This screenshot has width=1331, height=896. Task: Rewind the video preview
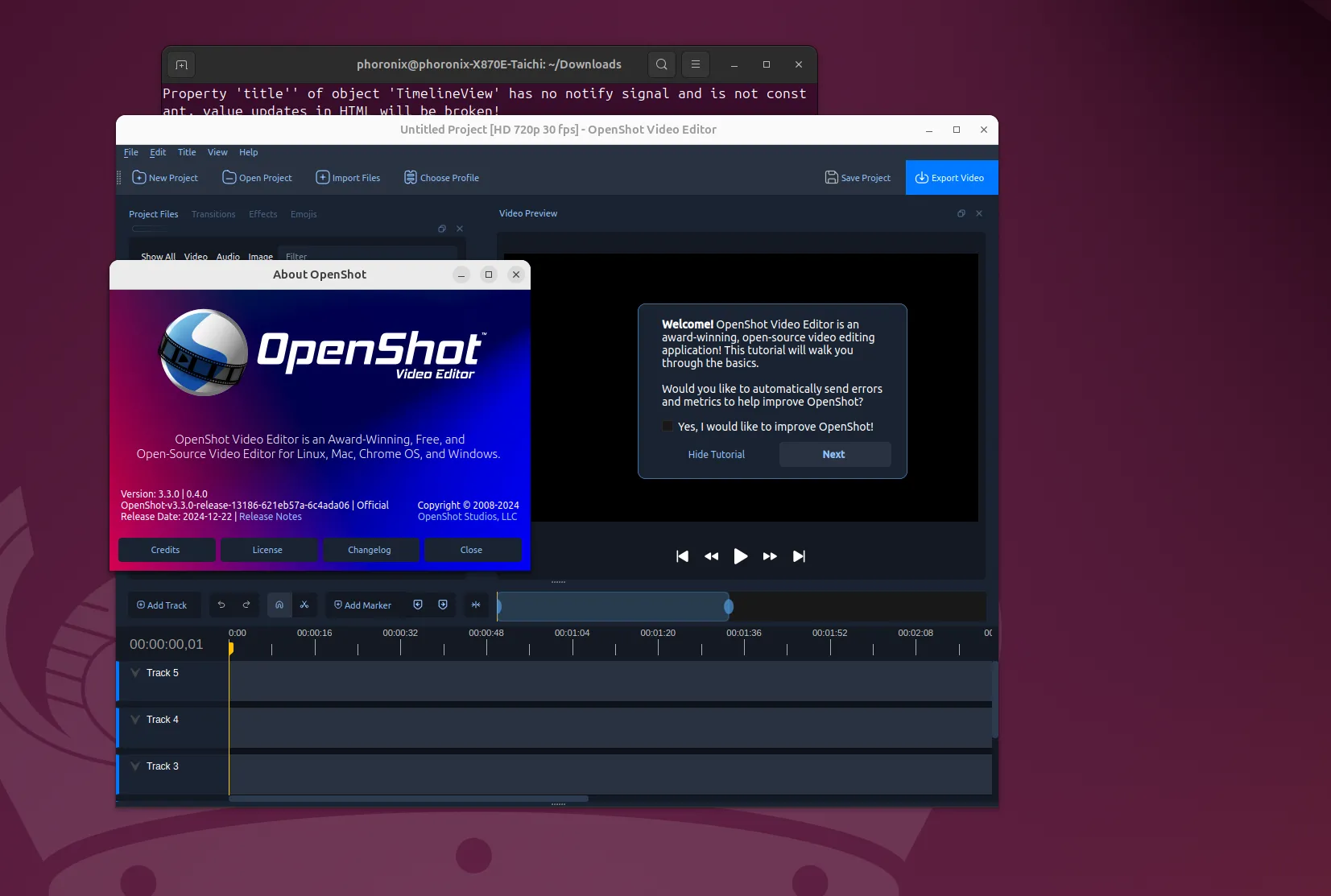pos(711,556)
